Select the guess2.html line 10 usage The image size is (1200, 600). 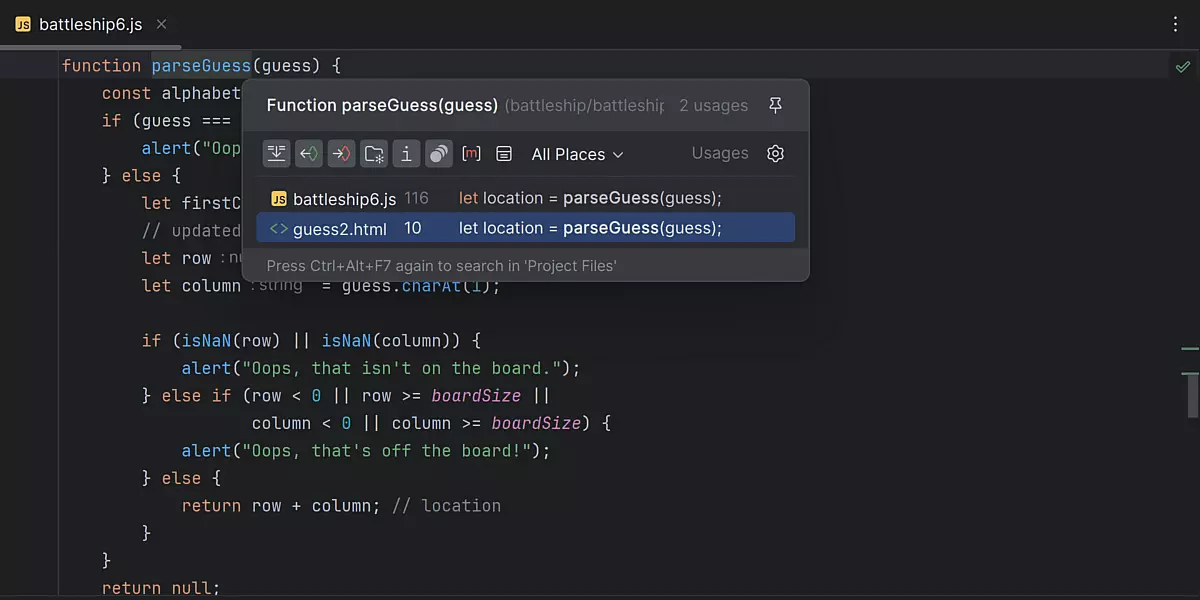pos(525,228)
